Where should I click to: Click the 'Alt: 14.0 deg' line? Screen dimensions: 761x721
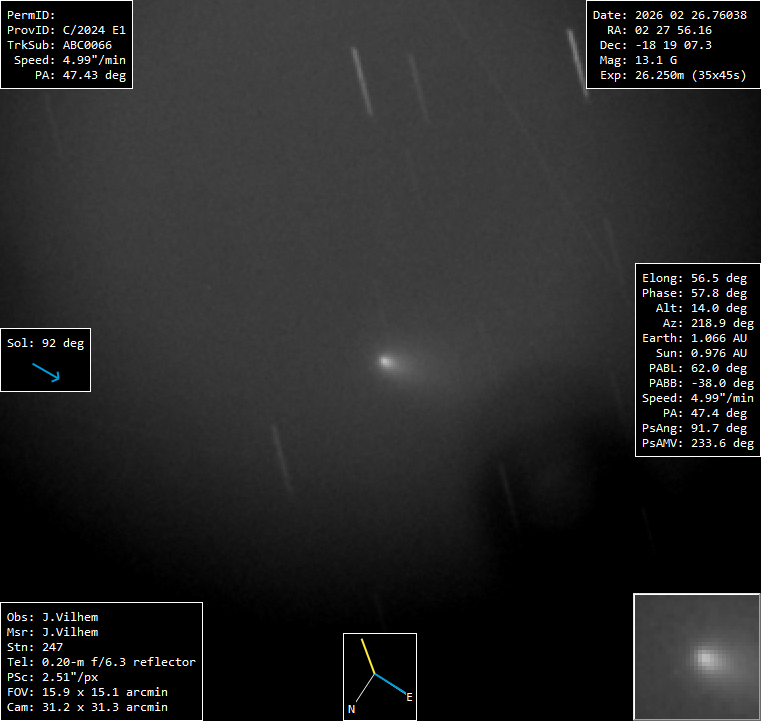point(701,308)
